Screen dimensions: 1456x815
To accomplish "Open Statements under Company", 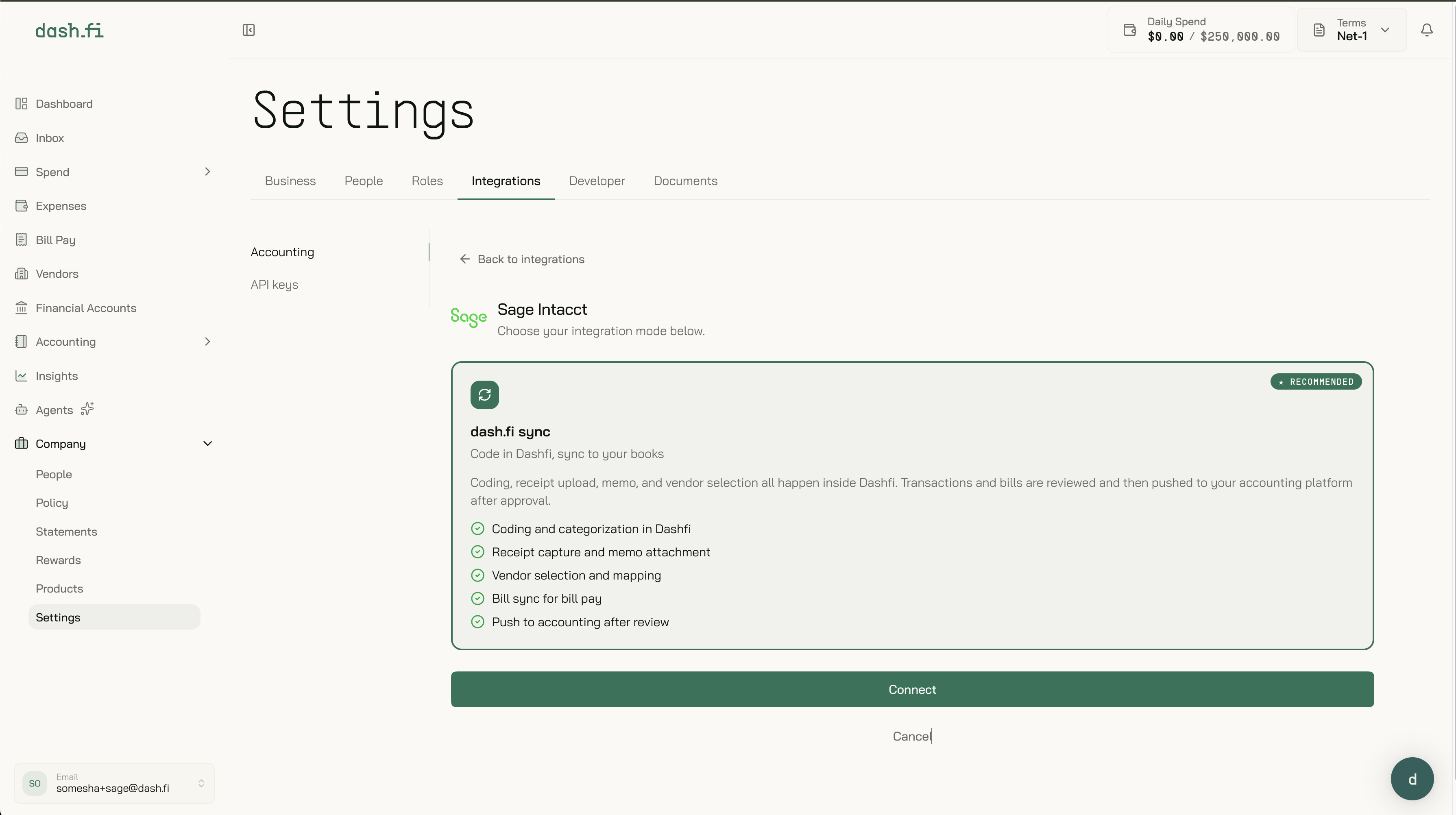I will (66, 532).
